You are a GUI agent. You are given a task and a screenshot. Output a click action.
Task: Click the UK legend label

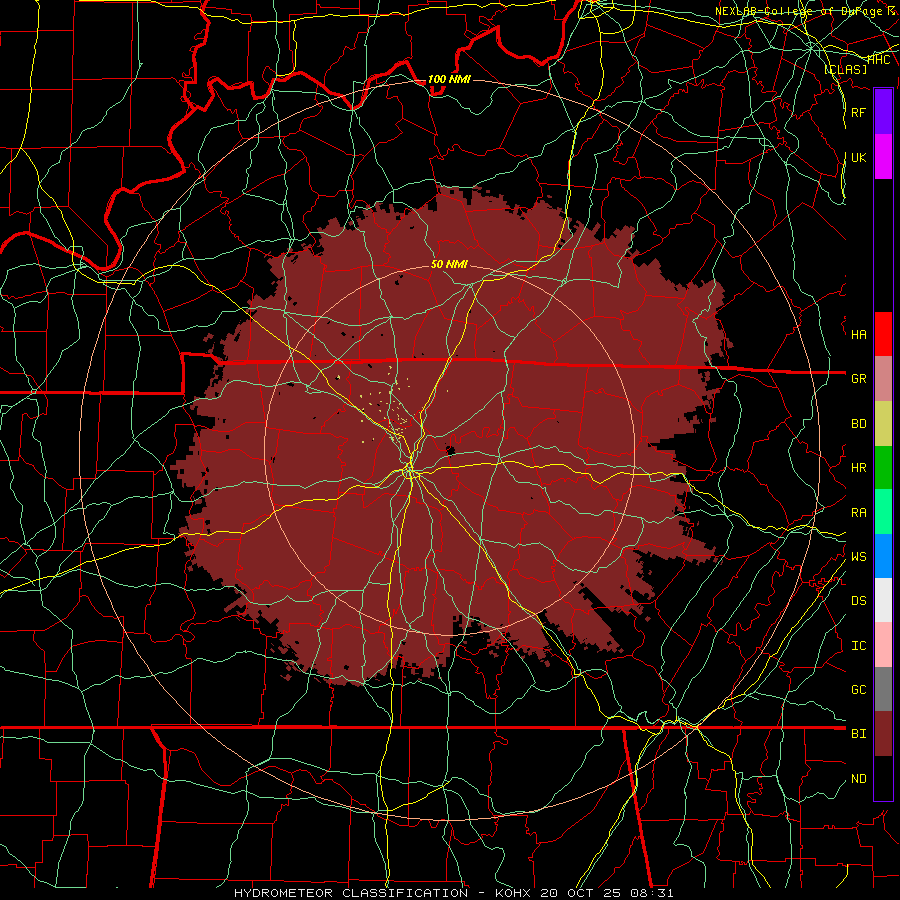tap(859, 157)
